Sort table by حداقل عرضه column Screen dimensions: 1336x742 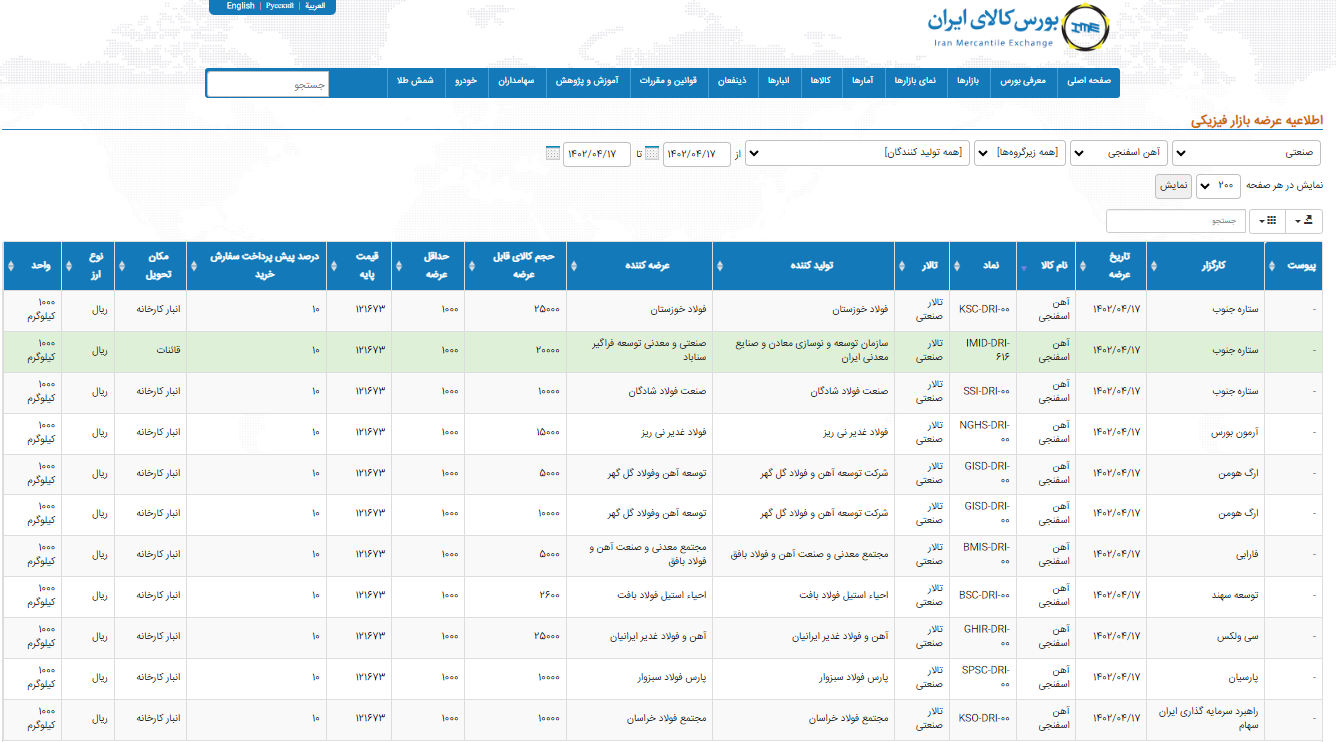pos(428,266)
